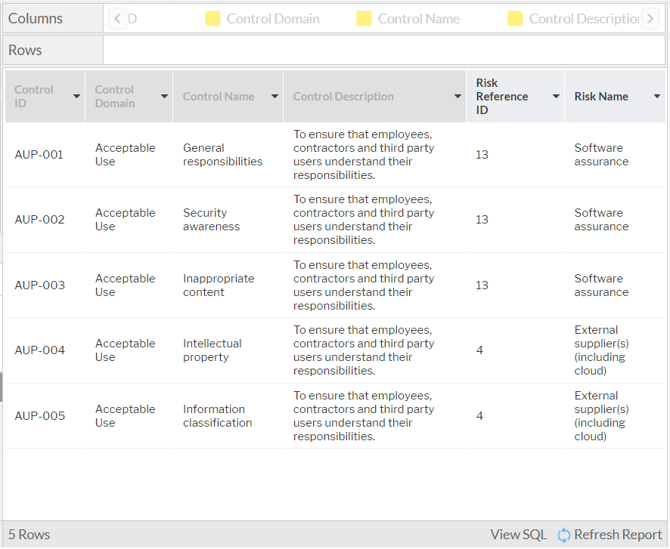This screenshot has height=549, width=670.
Task: Click yellow Control Description field icon
Action: [x=515, y=19]
